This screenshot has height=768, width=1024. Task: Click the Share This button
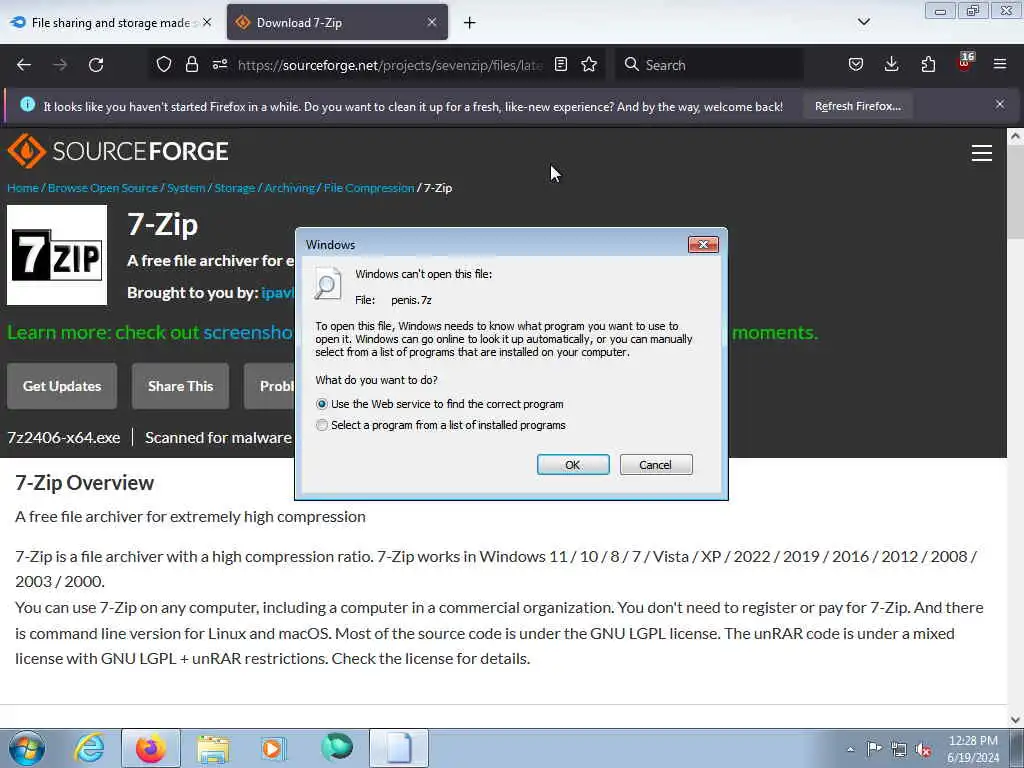(180, 386)
